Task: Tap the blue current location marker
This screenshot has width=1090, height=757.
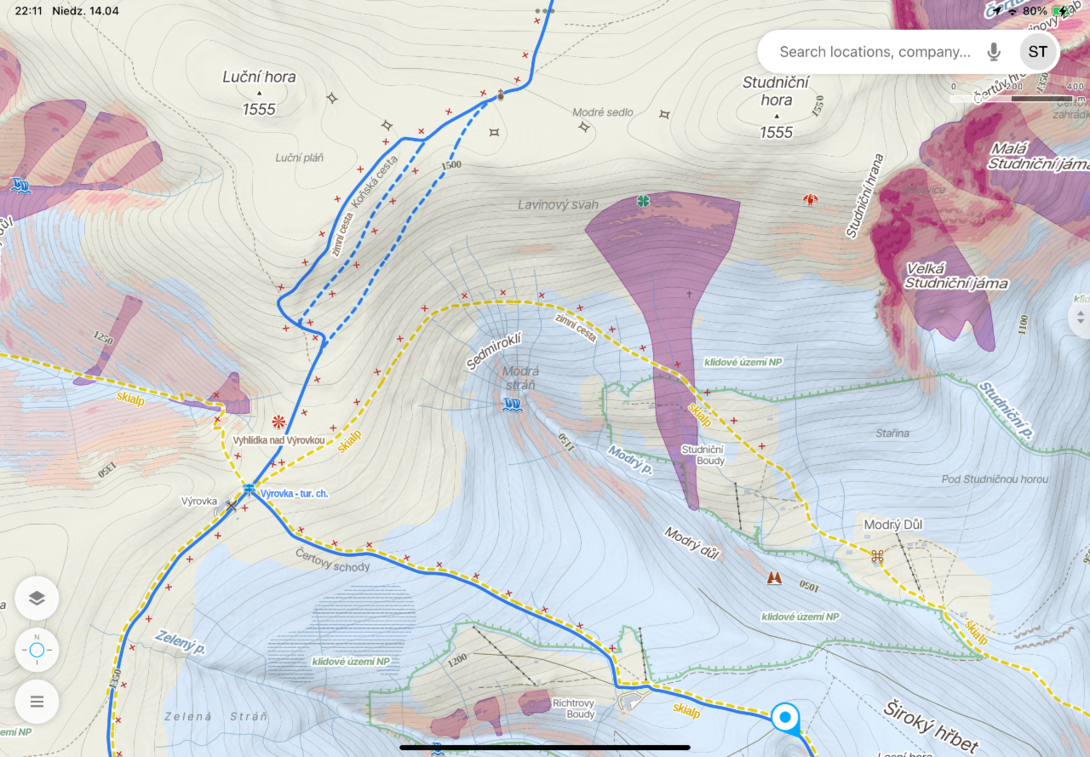Action: pos(786,717)
